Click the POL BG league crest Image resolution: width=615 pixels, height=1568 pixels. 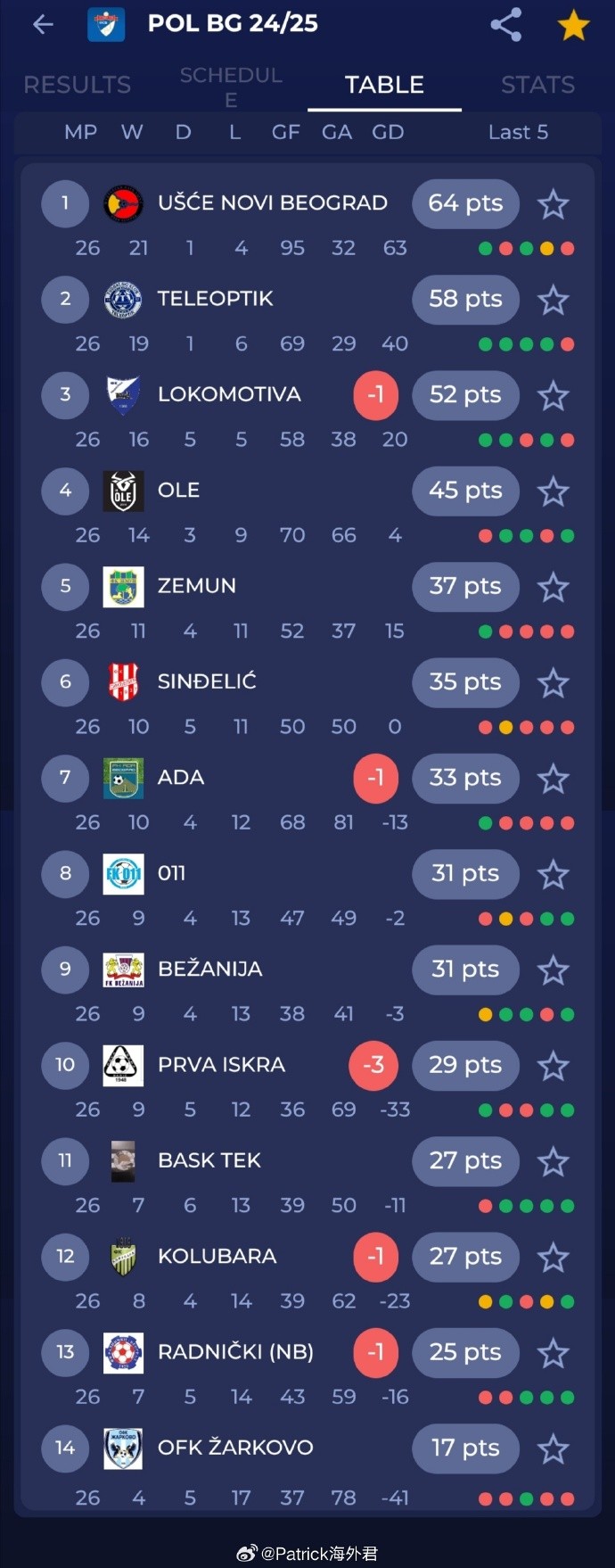106,24
